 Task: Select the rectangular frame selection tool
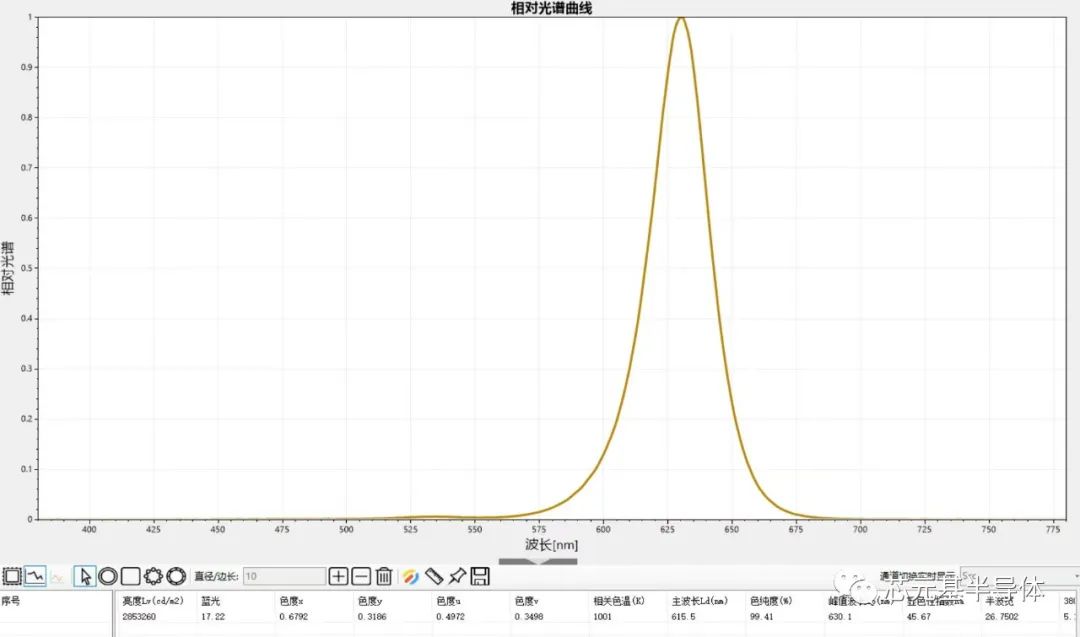coord(12,576)
